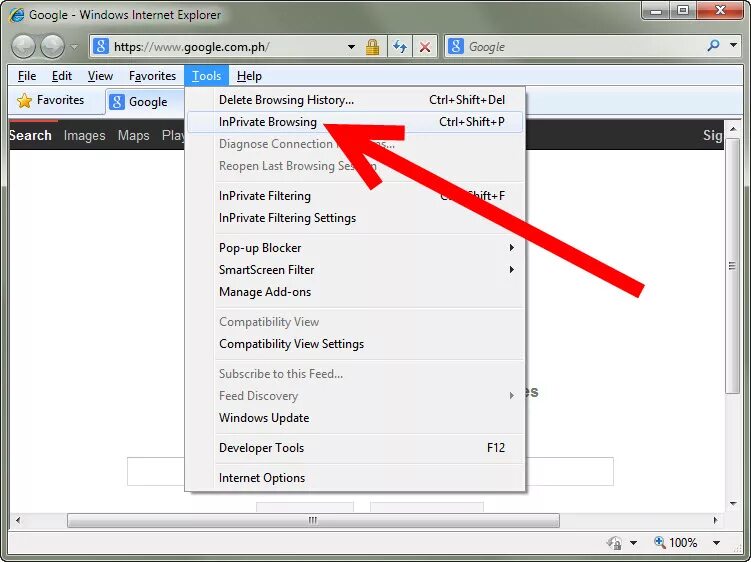Click the vertical scrollbar up arrow
Viewport: 751px width, 562px height.
coord(733,129)
